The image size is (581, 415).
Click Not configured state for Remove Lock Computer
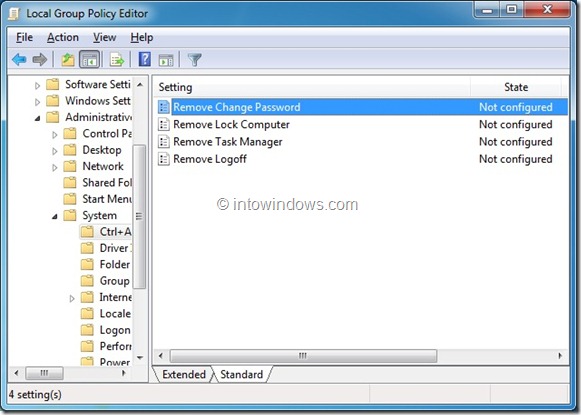515,124
